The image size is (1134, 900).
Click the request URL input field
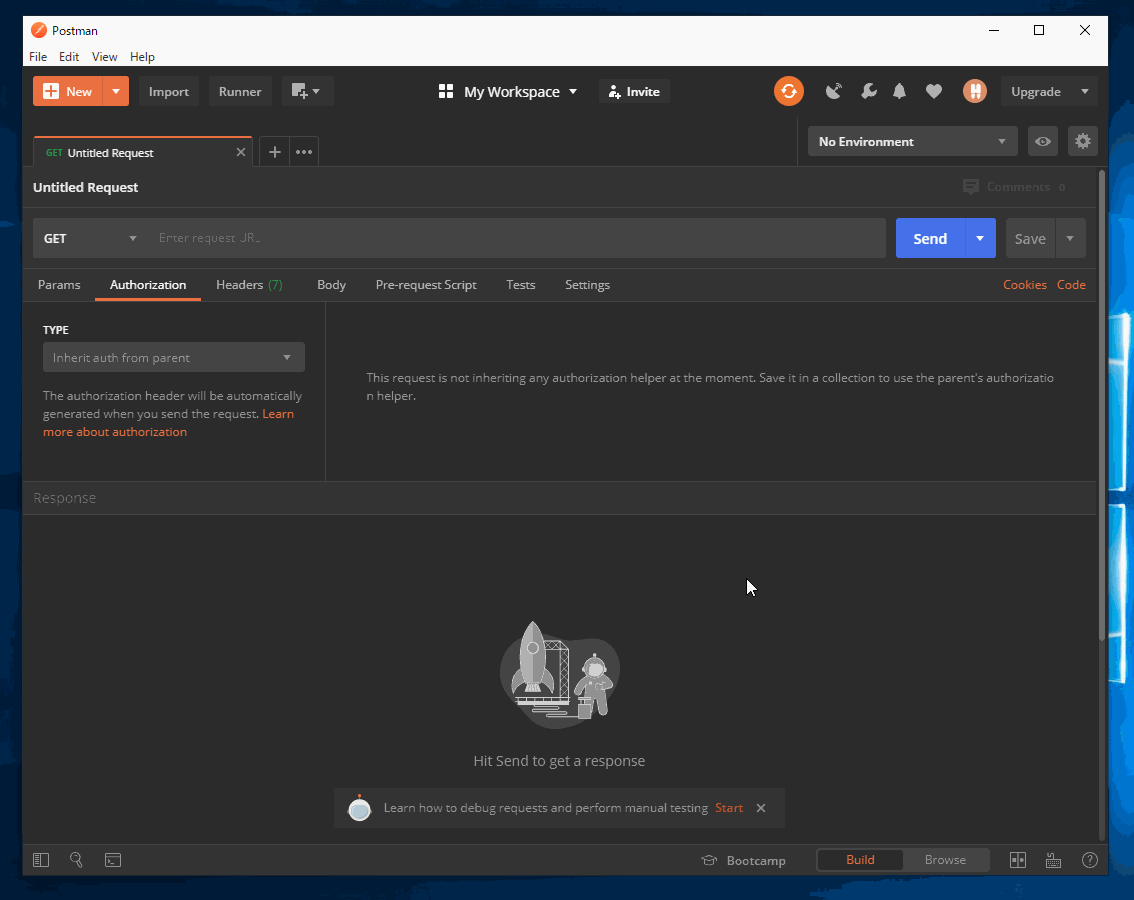pyautogui.click(x=517, y=238)
